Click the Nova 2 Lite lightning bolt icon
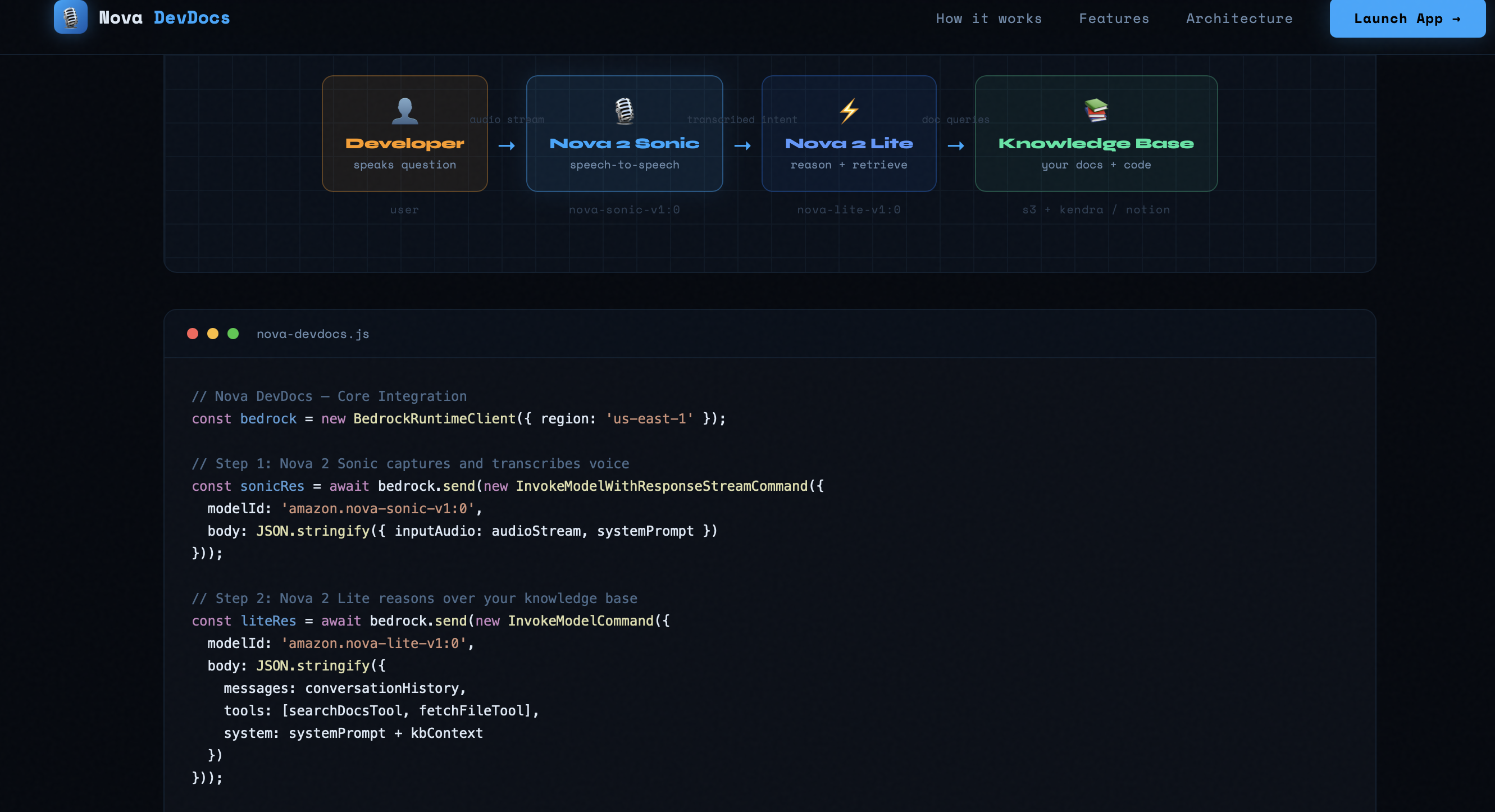The width and height of the screenshot is (1495, 812). tap(849, 110)
